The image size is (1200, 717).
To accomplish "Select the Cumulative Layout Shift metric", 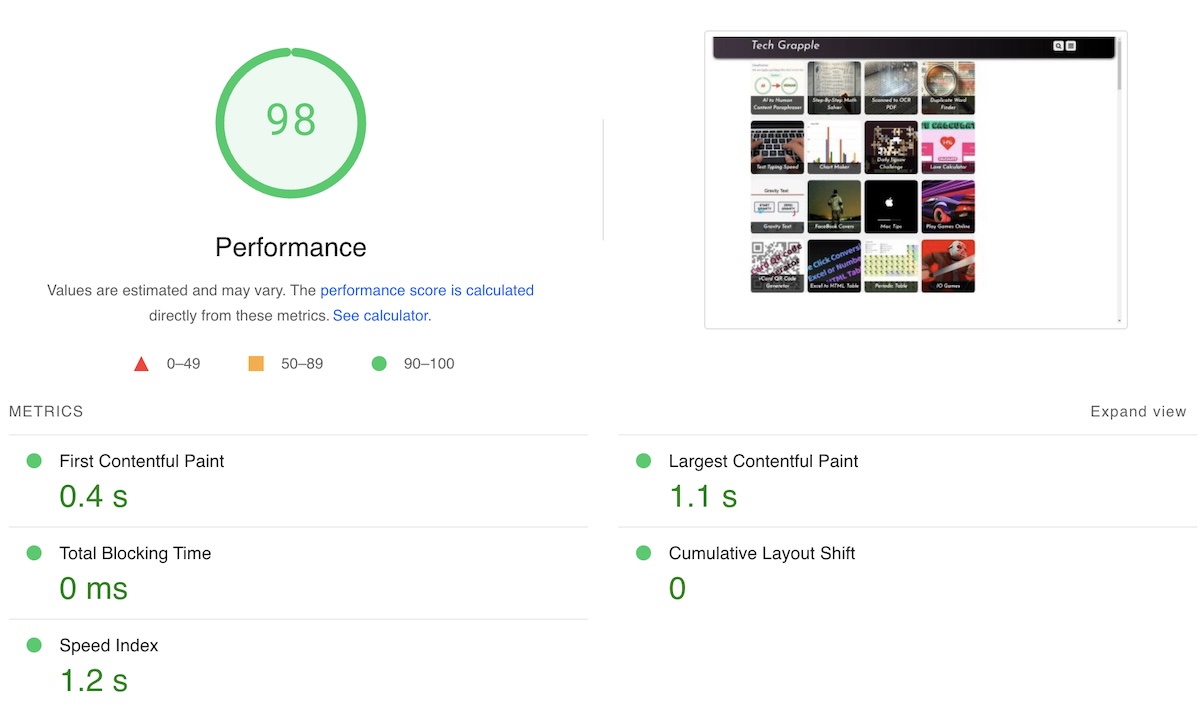I will click(x=761, y=554).
